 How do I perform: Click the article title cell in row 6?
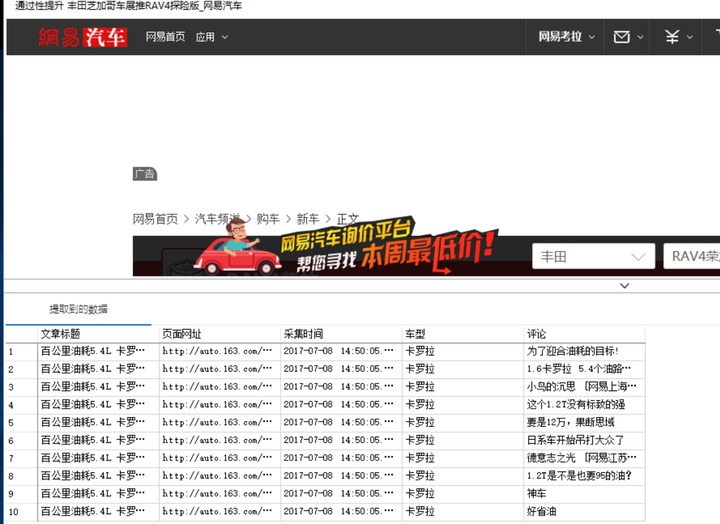coord(98,440)
